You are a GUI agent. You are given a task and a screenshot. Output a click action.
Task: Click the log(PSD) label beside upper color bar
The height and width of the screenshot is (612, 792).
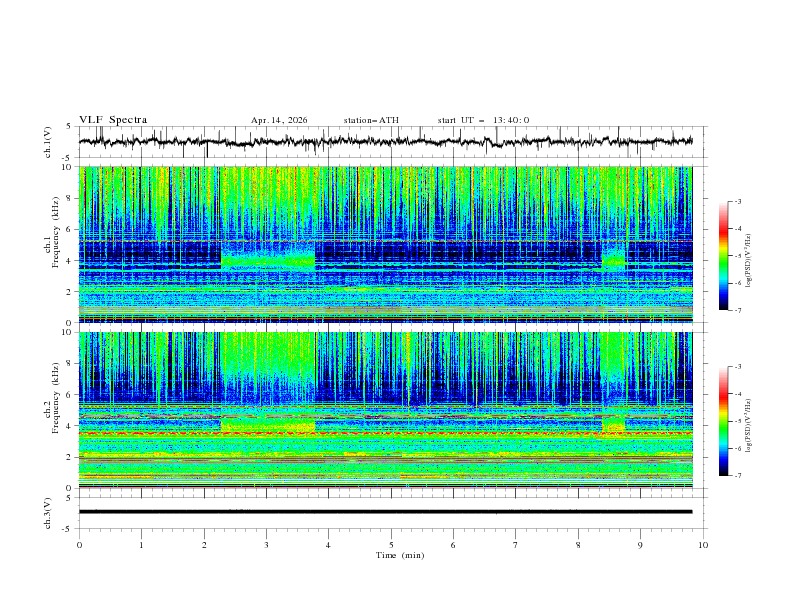tap(749, 261)
